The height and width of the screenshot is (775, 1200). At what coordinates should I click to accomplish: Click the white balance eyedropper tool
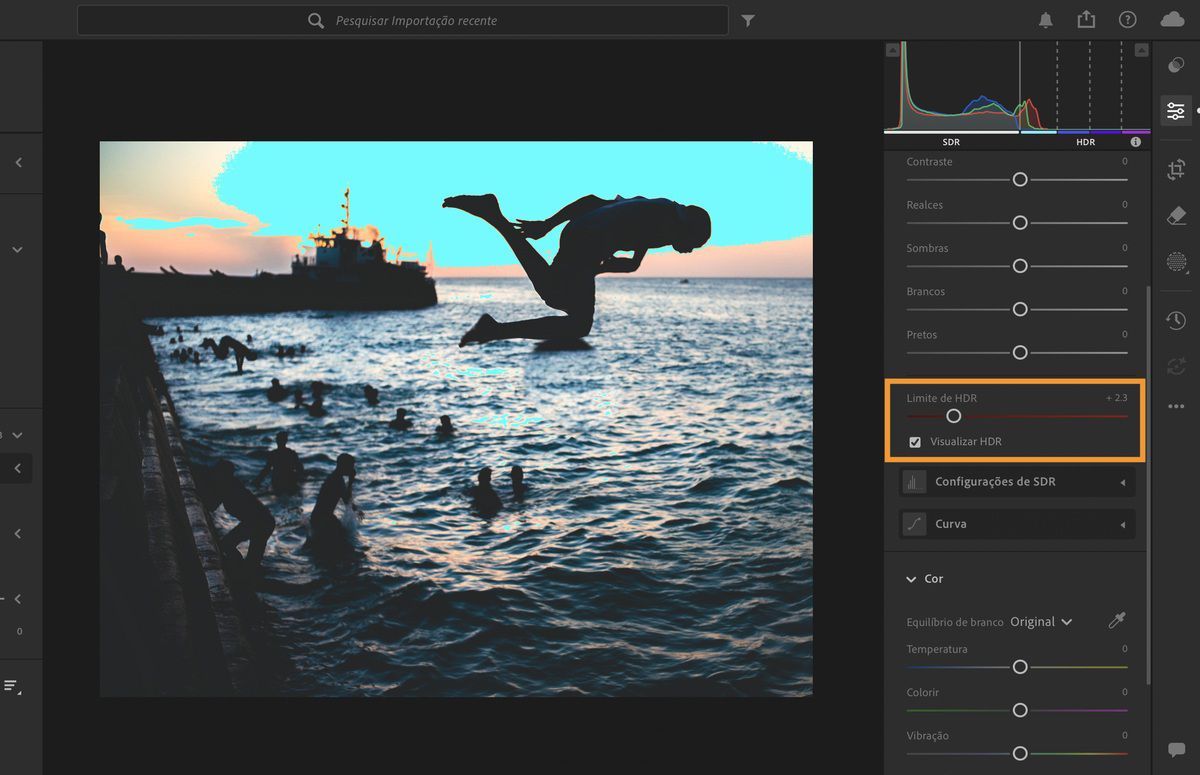1117,621
